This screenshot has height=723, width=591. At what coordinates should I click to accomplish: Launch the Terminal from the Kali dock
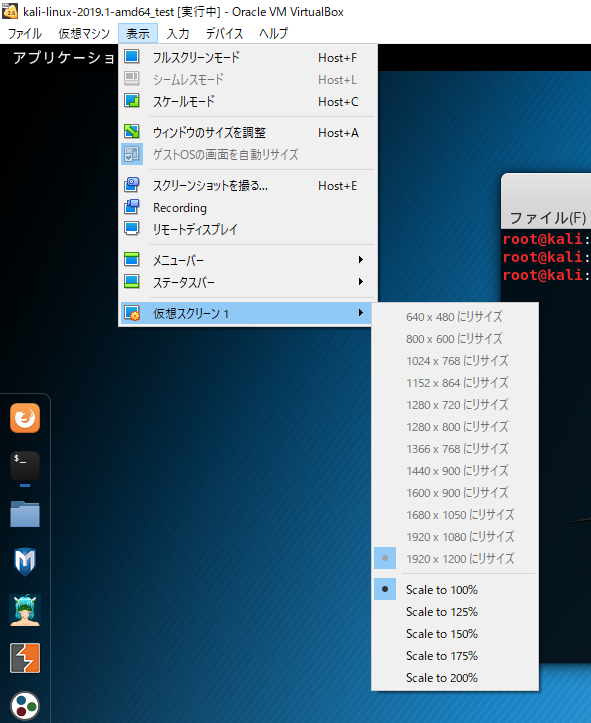click(x=25, y=466)
